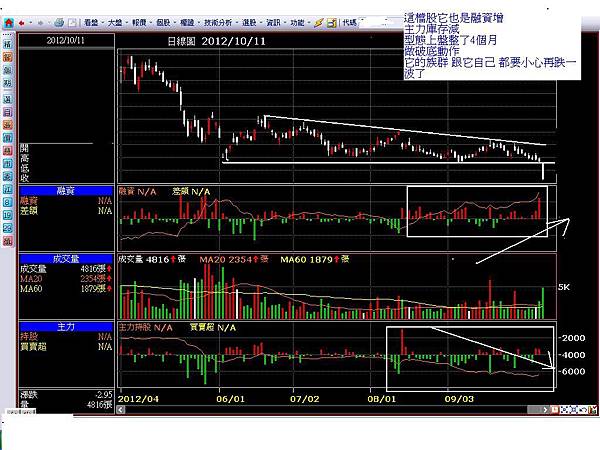Expand the arrow after 選股

pos(261,23)
